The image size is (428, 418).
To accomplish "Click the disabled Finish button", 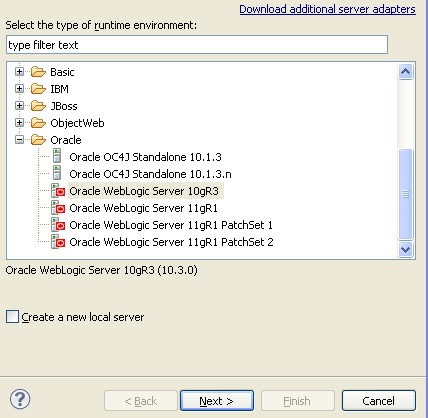I will [x=298, y=401].
